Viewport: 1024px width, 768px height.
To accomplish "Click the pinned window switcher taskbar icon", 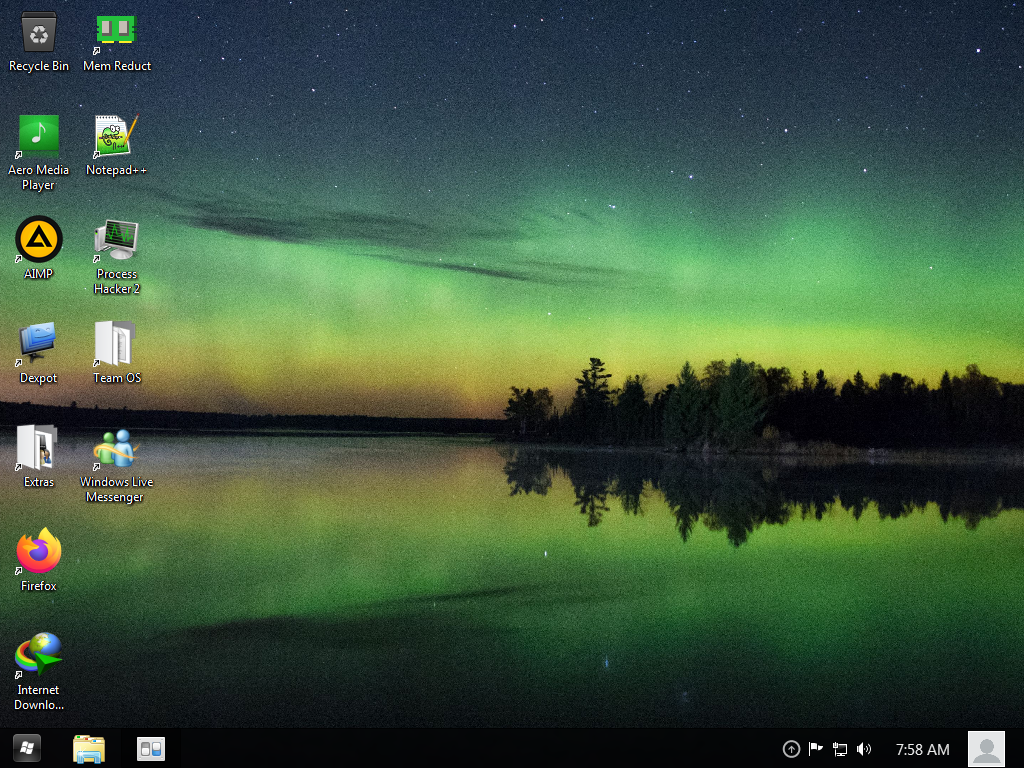I will (151, 748).
